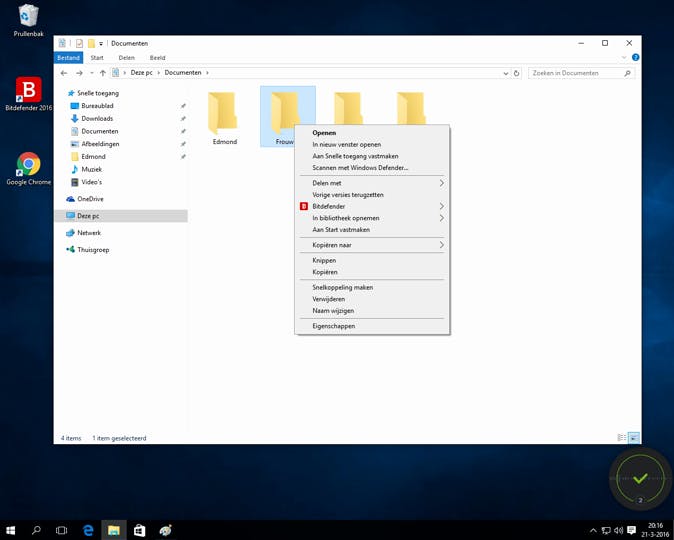Screen dimensions: 674x540
Task: Open the Prullenbak recycle bin icon
Action: [x=28, y=16]
